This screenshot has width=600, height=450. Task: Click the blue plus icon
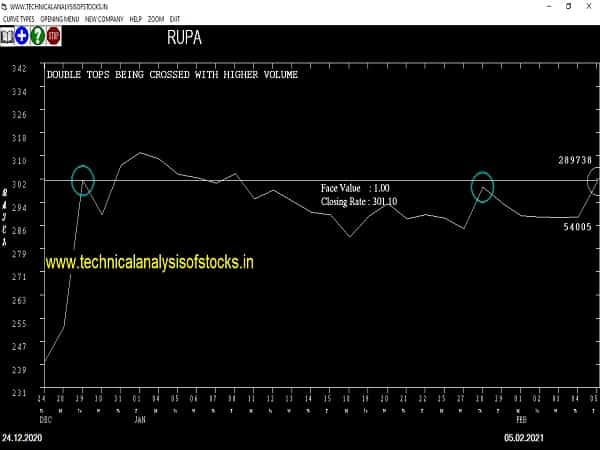click(x=22, y=37)
